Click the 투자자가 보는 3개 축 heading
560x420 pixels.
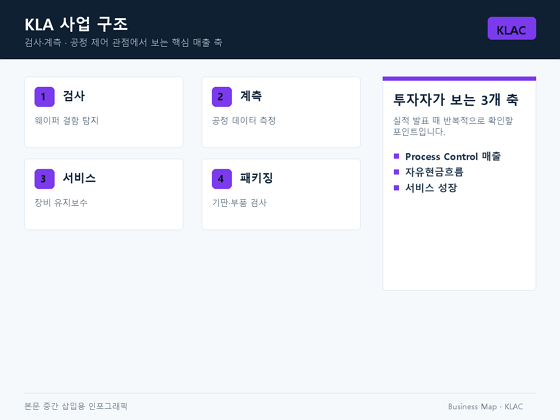coord(456,100)
